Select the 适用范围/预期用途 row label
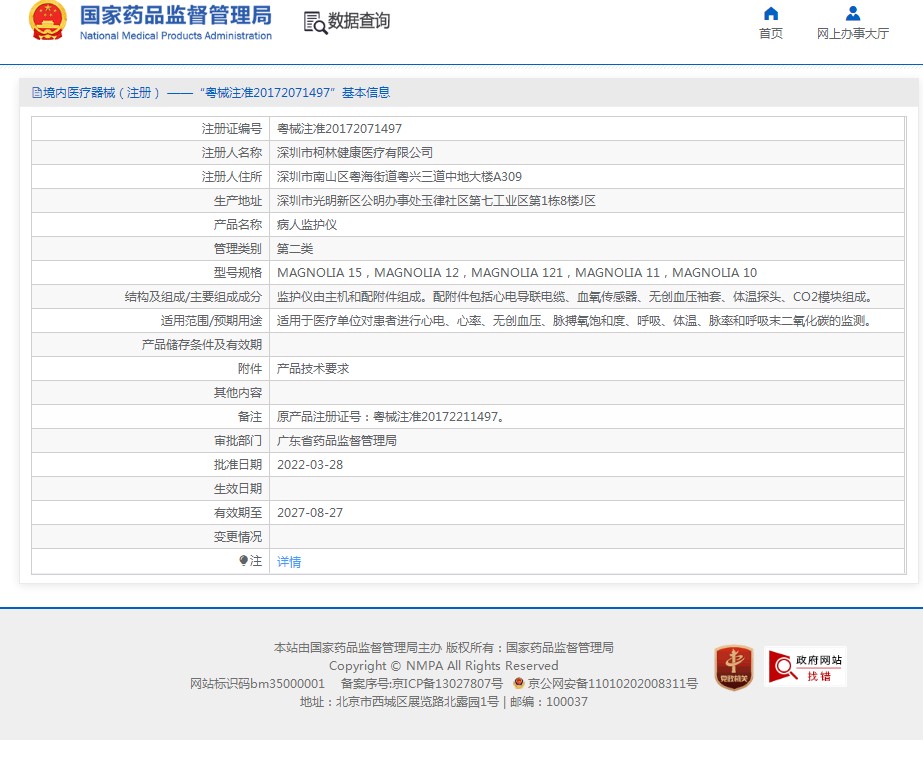923x770 pixels. pos(211,321)
